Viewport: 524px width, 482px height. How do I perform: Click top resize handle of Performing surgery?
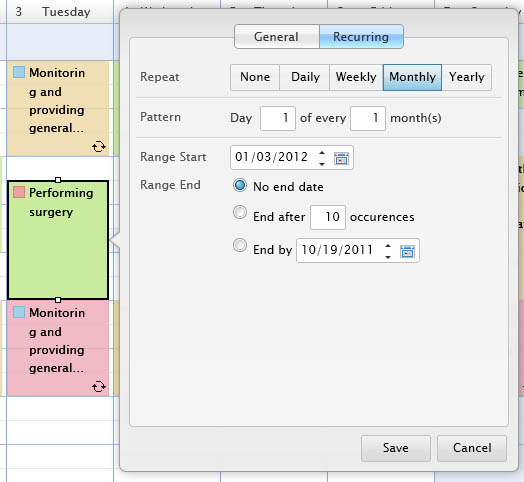58,180
